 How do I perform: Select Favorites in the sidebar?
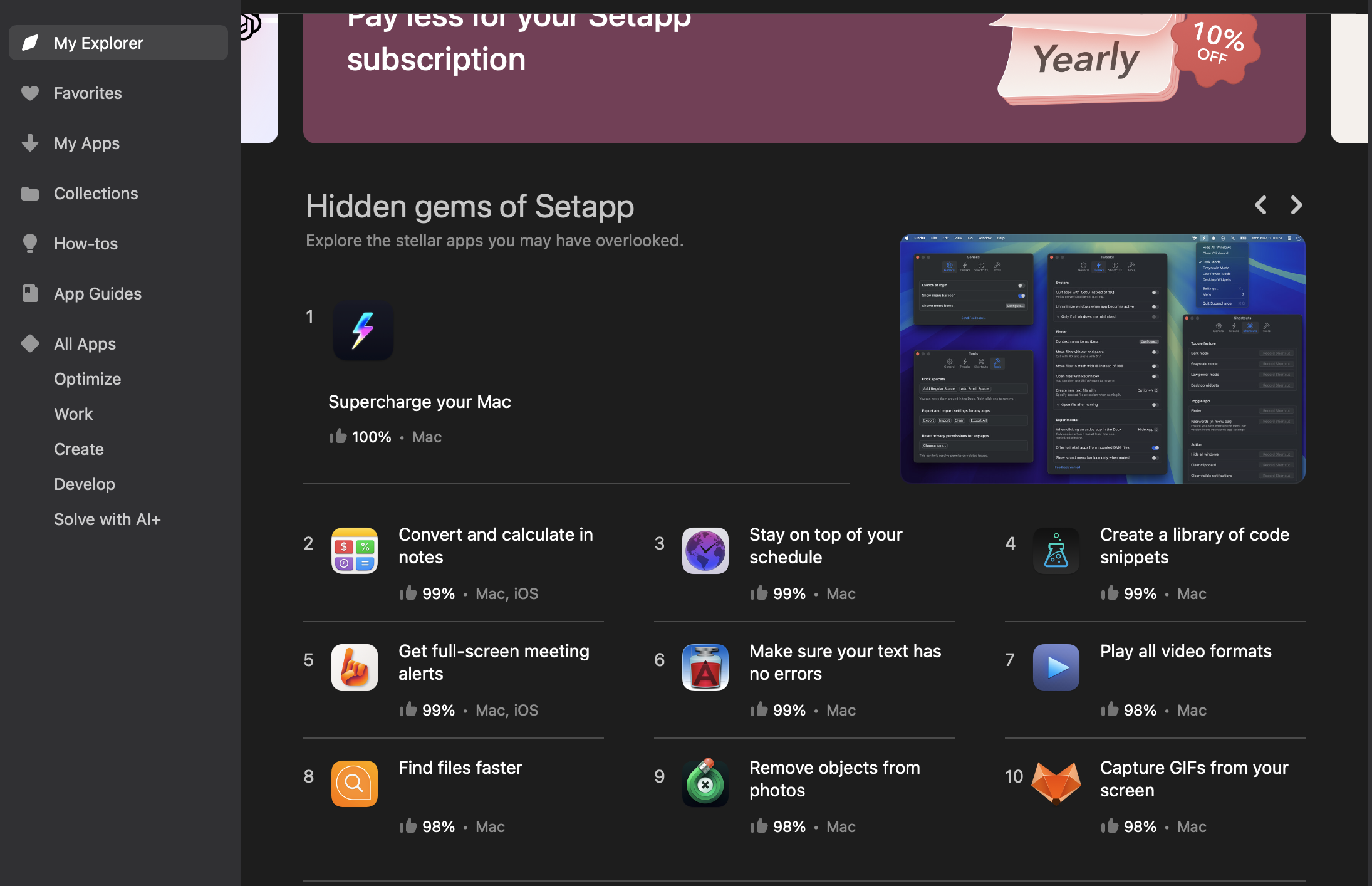[x=88, y=93]
